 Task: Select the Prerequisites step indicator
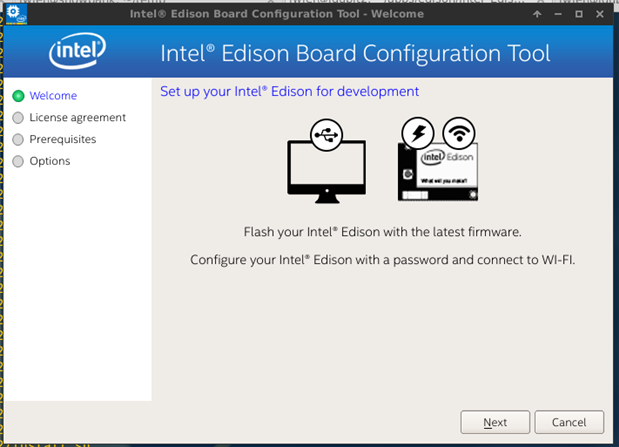(18, 140)
